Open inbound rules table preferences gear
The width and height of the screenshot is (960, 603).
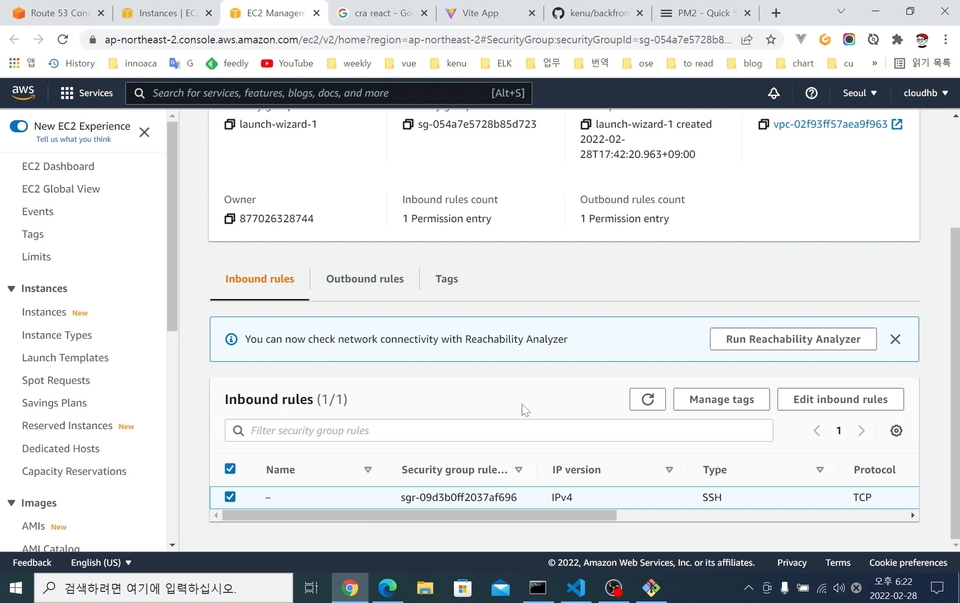pyautogui.click(x=896, y=431)
